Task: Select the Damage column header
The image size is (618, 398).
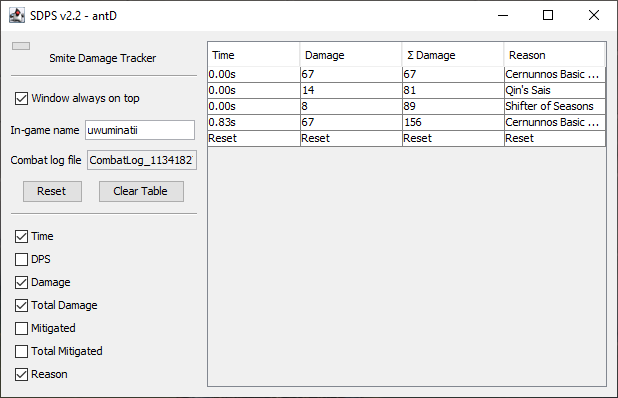Action: point(351,55)
